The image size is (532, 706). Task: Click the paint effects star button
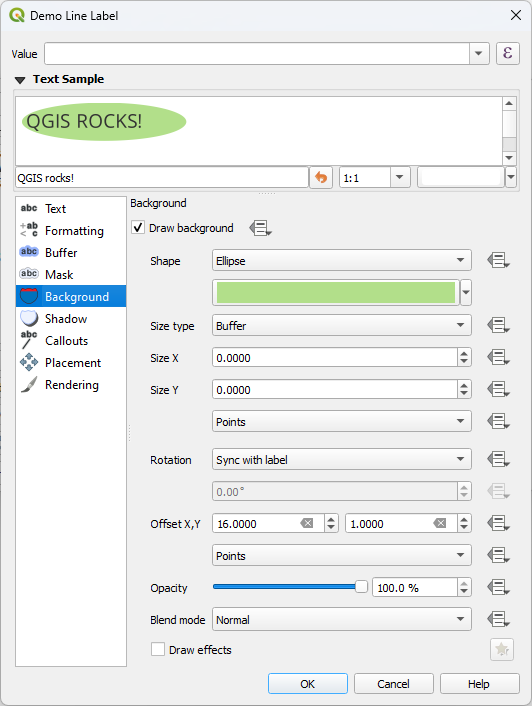501,649
